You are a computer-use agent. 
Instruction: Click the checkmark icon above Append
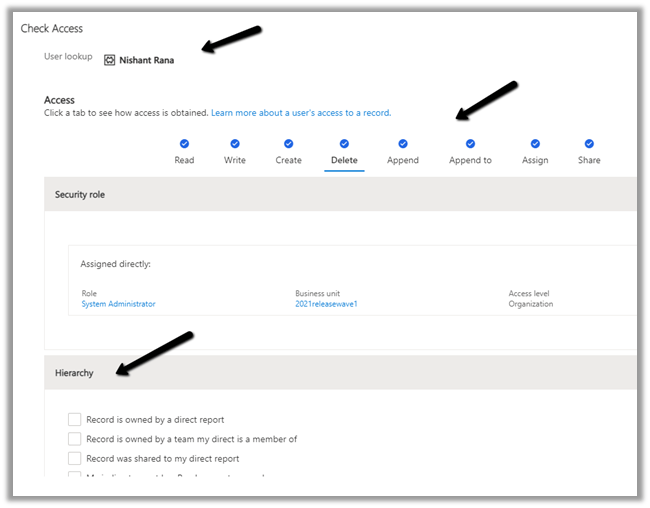403,144
